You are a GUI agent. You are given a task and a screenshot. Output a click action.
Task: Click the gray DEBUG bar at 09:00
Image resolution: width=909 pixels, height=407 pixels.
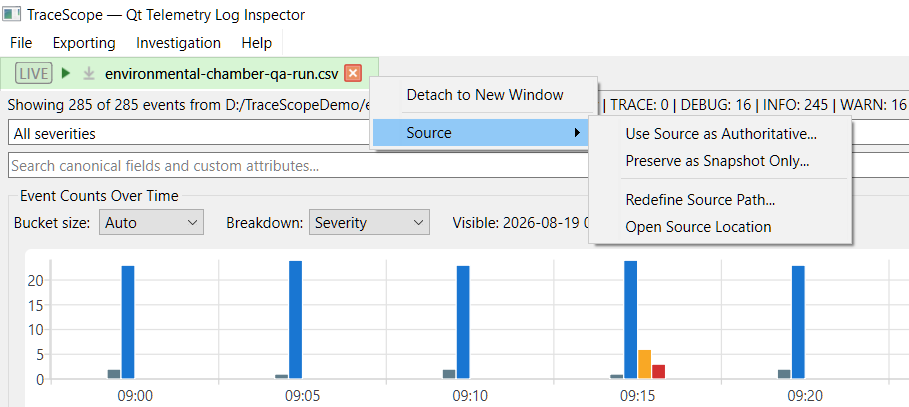tap(114, 375)
